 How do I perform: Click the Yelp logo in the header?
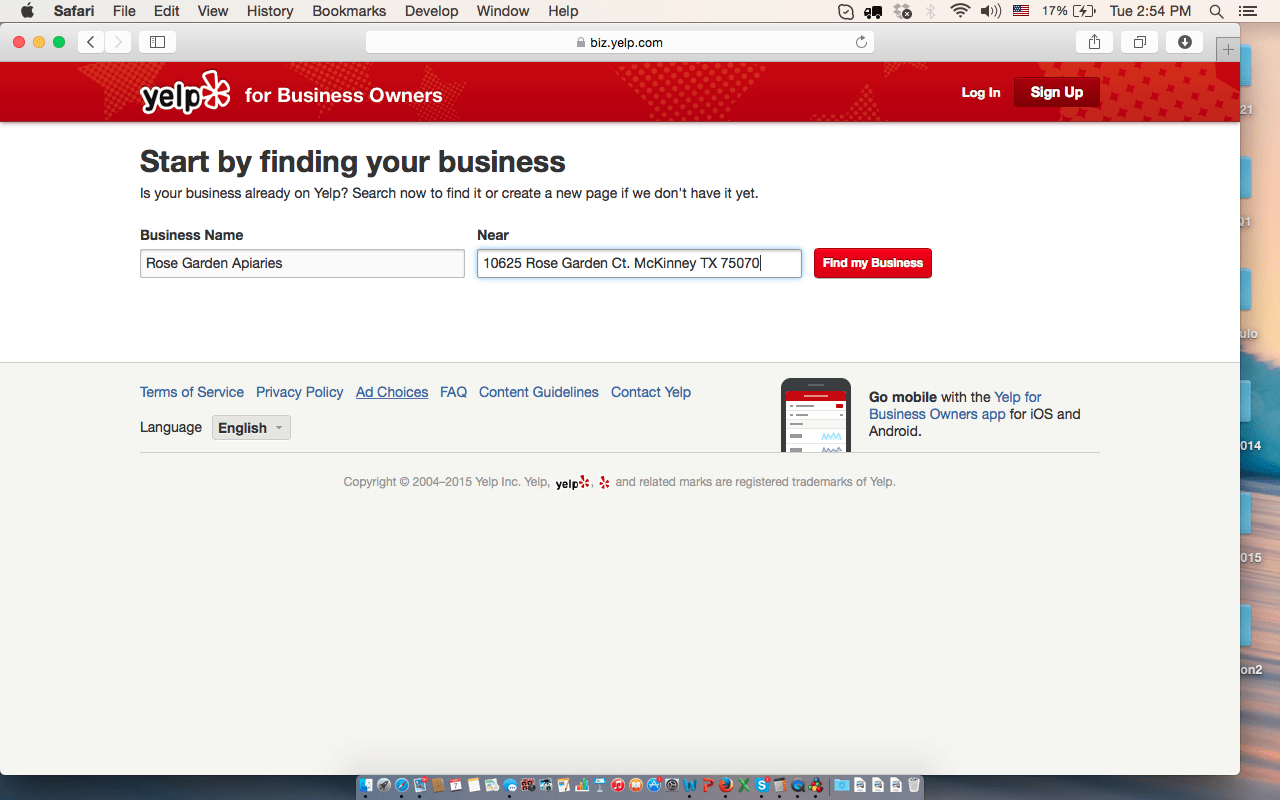pos(186,93)
